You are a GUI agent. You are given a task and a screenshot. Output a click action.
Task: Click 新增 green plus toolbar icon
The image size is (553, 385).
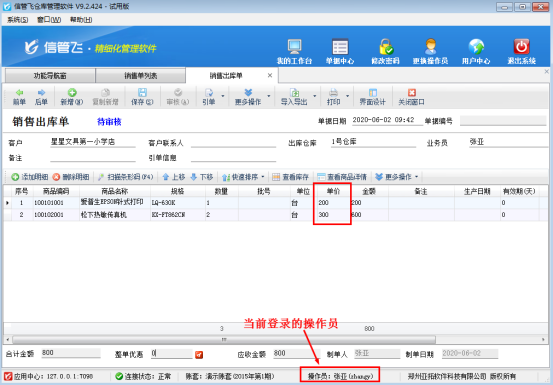pos(72,93)
